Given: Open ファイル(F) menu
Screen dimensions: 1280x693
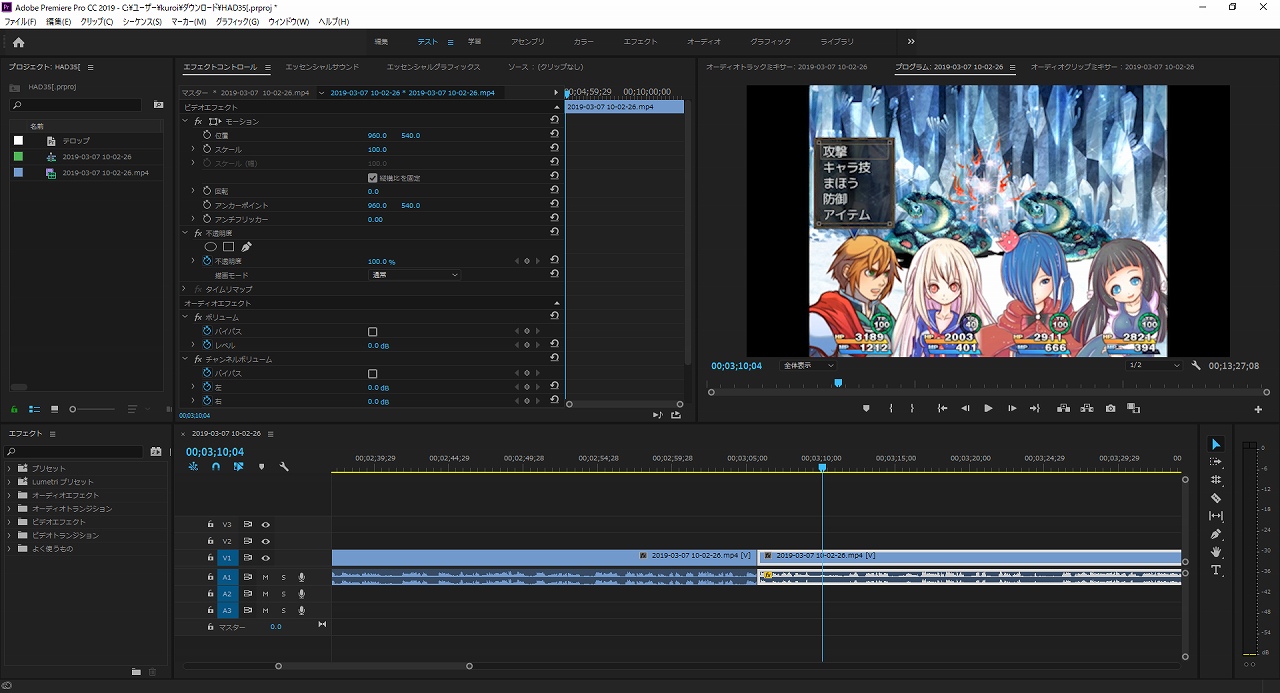Looking at the screenshot, I should pos(21,22).
